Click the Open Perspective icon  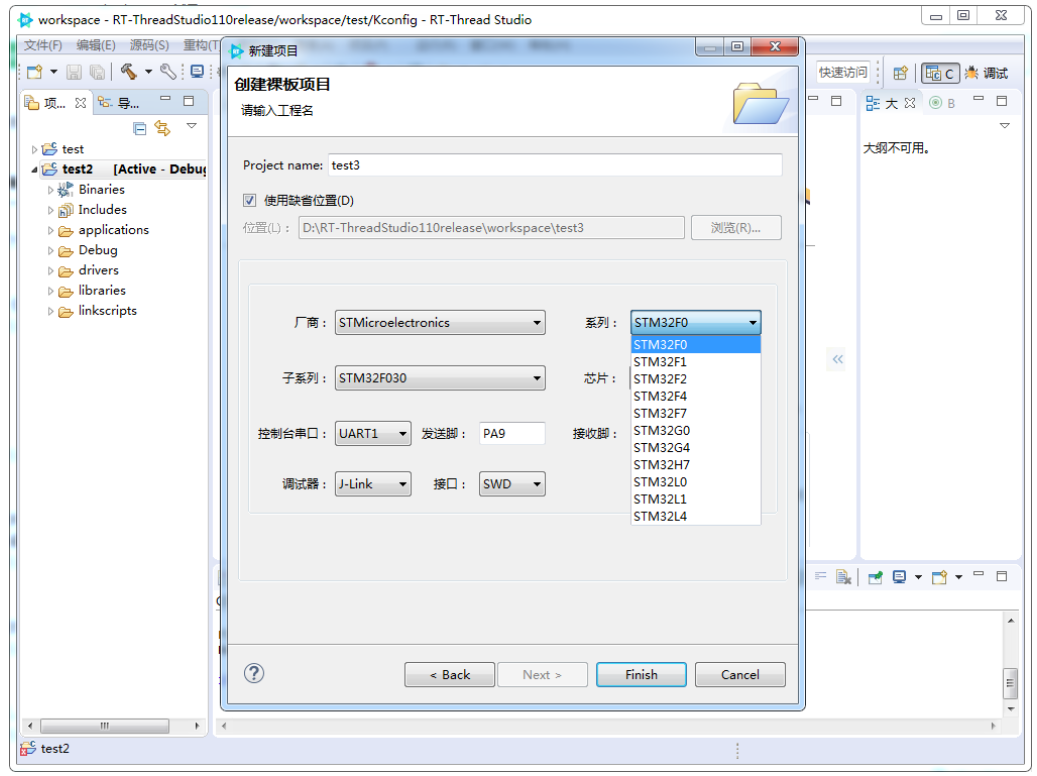pyautogui.click(x=900, y=73)
